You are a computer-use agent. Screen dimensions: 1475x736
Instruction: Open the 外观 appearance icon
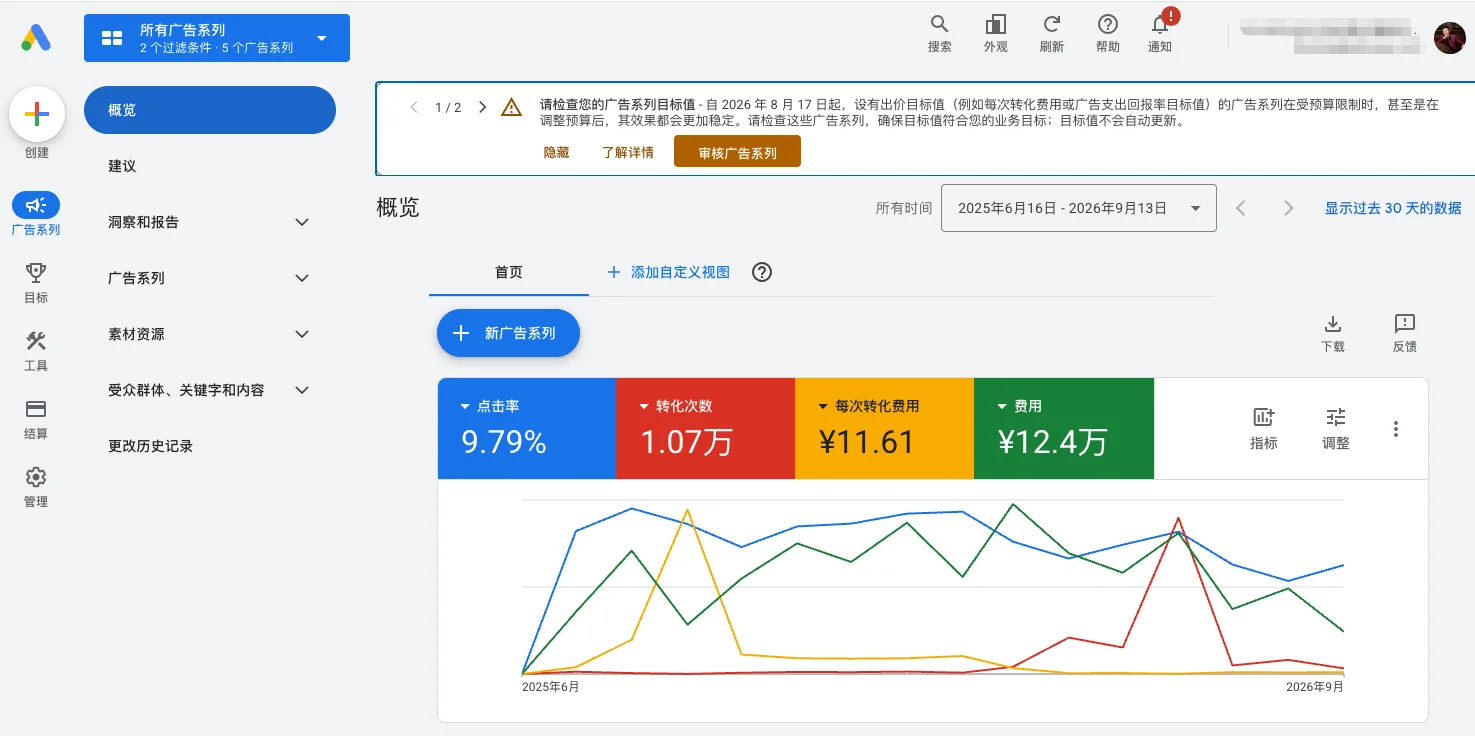995,25
